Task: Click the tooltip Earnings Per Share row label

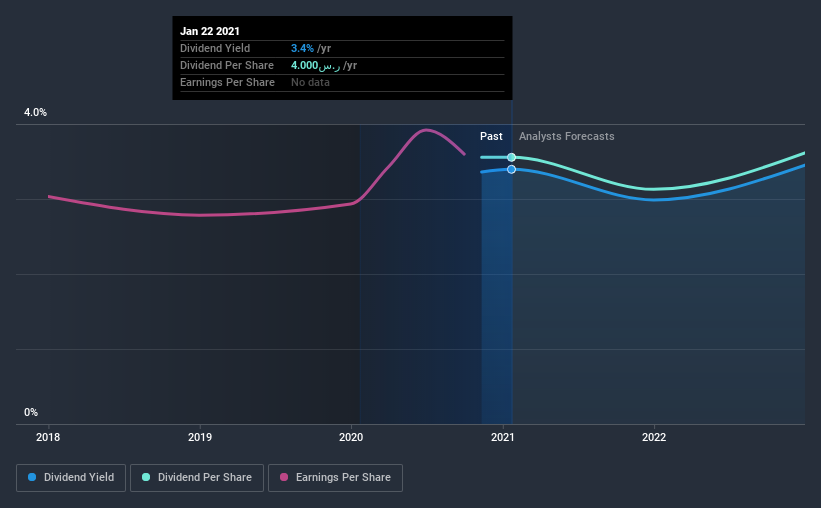Action: tap(227, 82)
